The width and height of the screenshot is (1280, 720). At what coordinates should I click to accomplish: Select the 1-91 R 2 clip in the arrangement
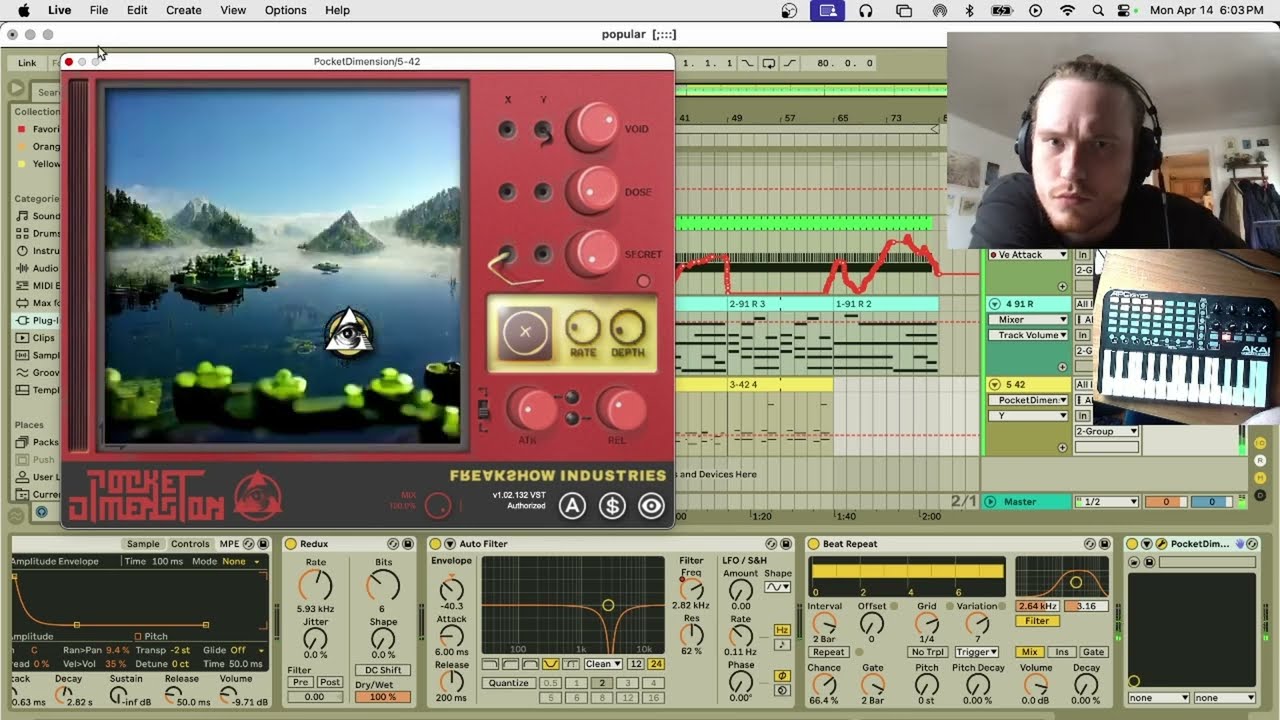click(885, 304)
